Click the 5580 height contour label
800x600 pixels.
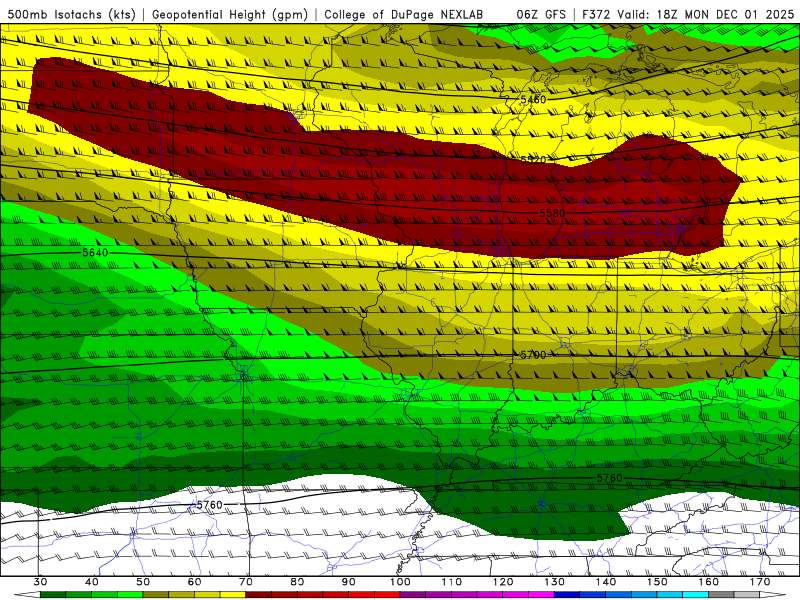(553, 213)
